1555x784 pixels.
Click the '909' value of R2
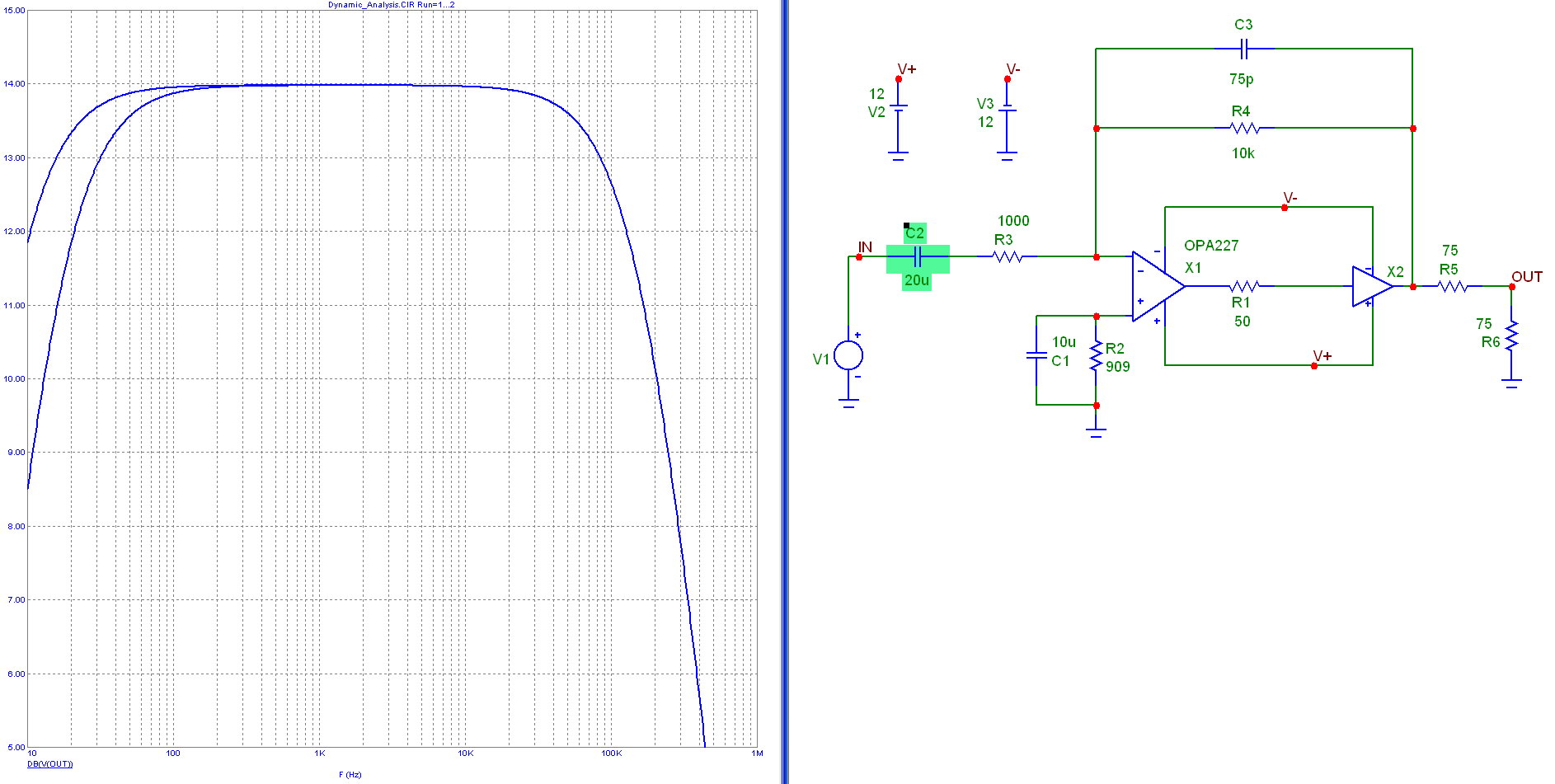coord(1118,367)
